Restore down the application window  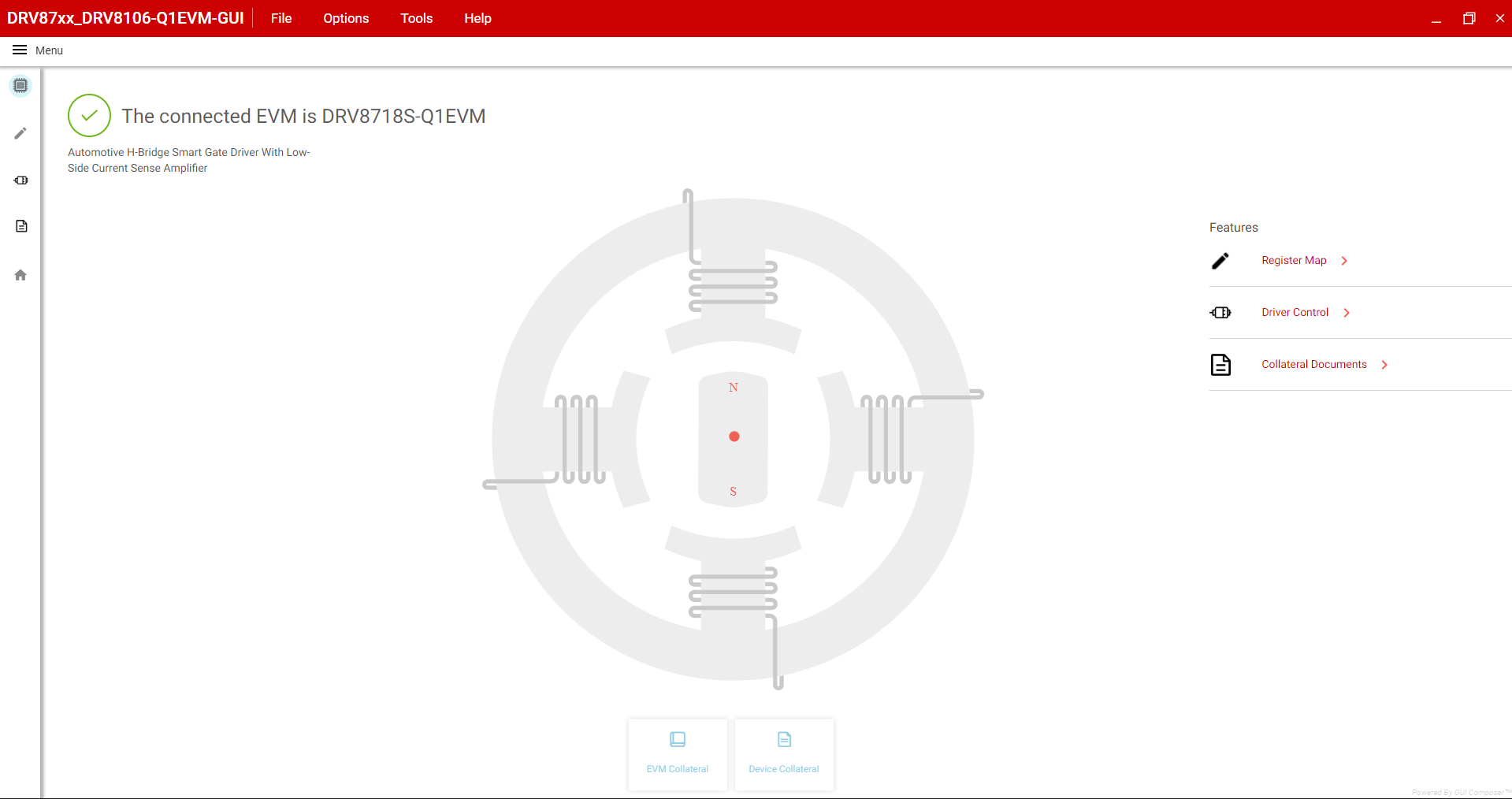1469,18
